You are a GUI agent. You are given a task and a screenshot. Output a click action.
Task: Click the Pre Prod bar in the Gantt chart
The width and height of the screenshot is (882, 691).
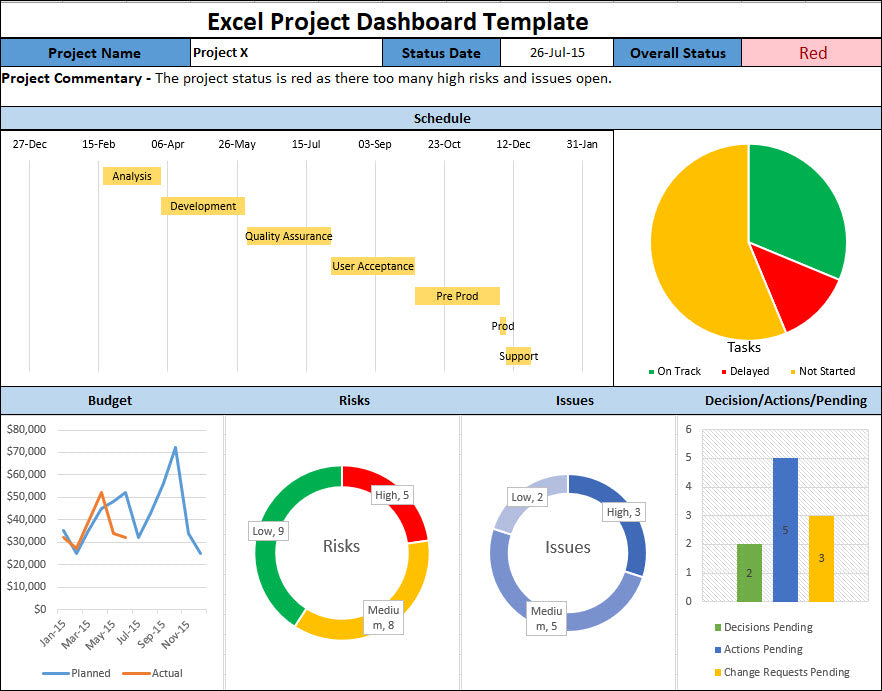457,296
